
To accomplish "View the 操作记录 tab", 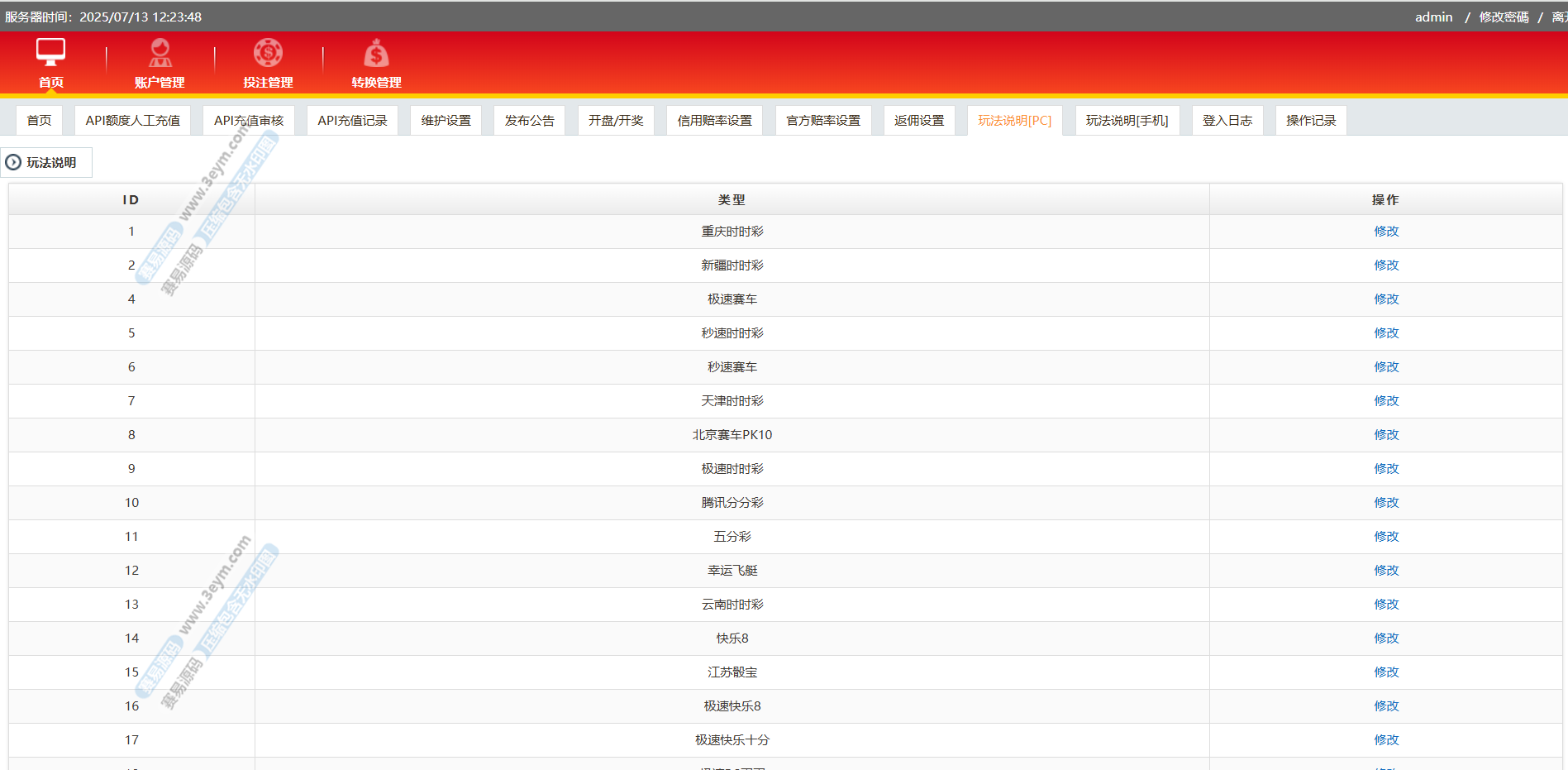I will [x=1310, y=121].
